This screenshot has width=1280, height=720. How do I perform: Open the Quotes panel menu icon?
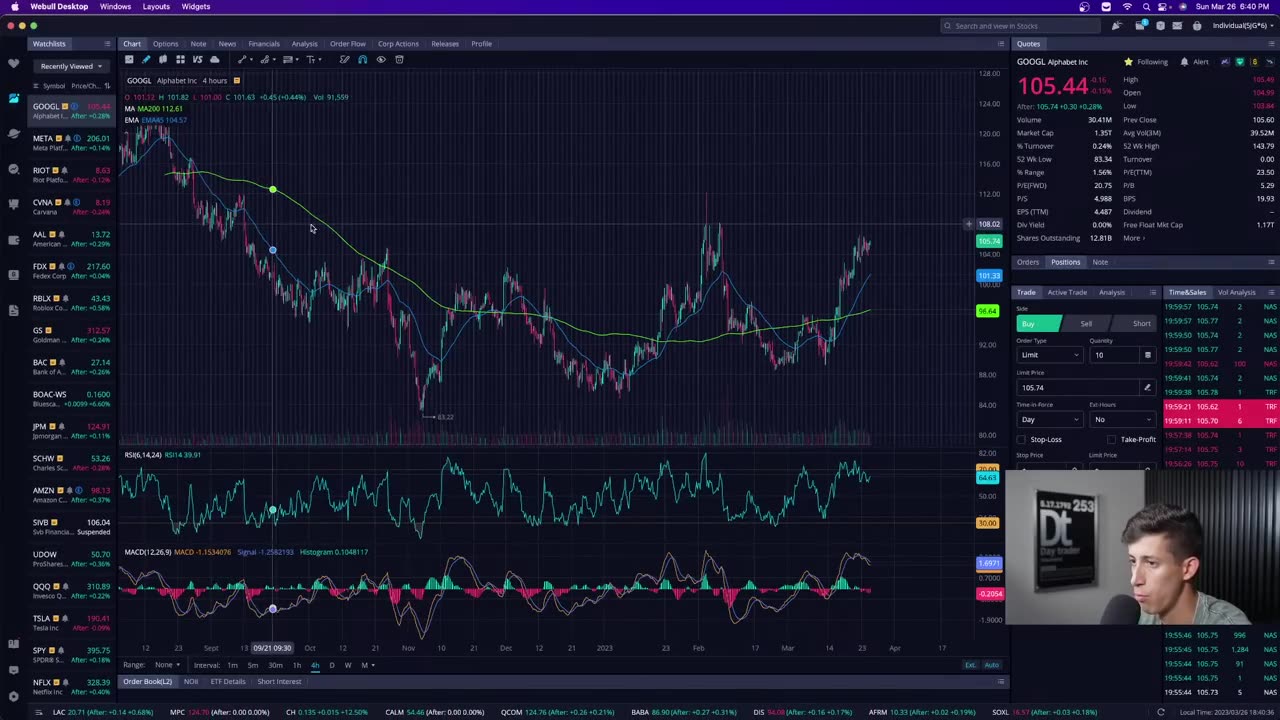coord(1269,44)
